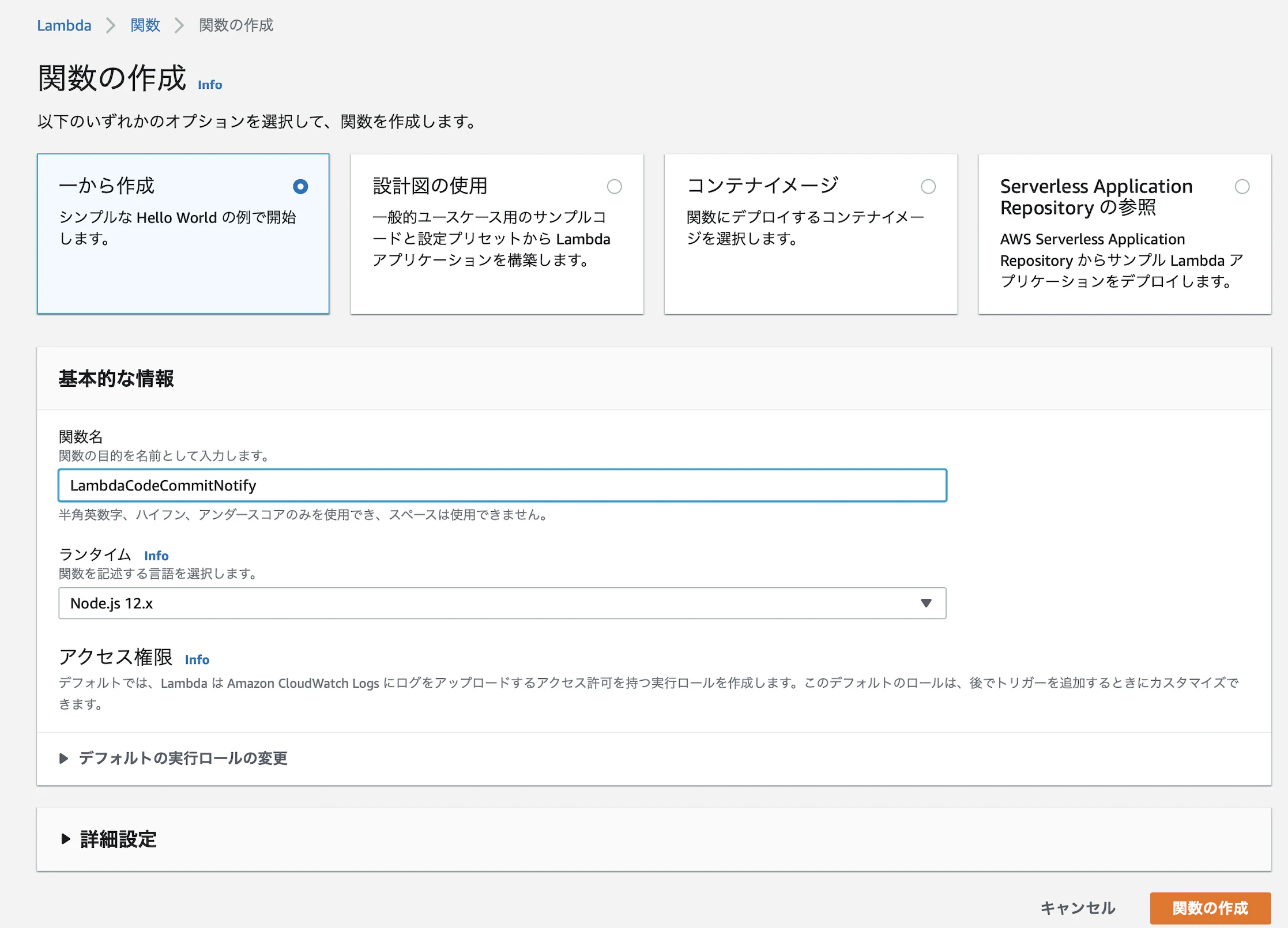Select the Serverless Application Repository radio button
The width and height of the screenshot is (1288, 928).
(x=1242, y=186)
